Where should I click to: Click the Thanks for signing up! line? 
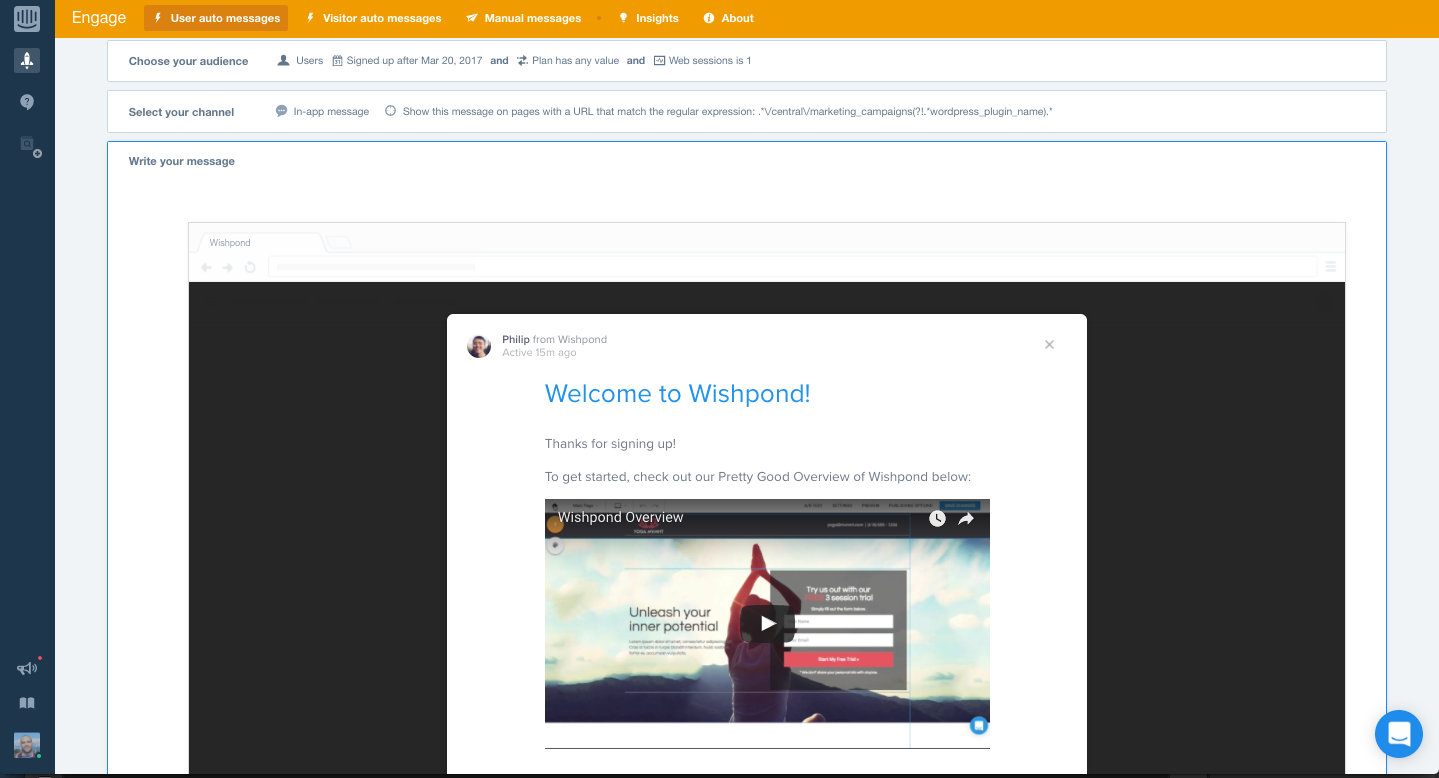coord(610,444)
